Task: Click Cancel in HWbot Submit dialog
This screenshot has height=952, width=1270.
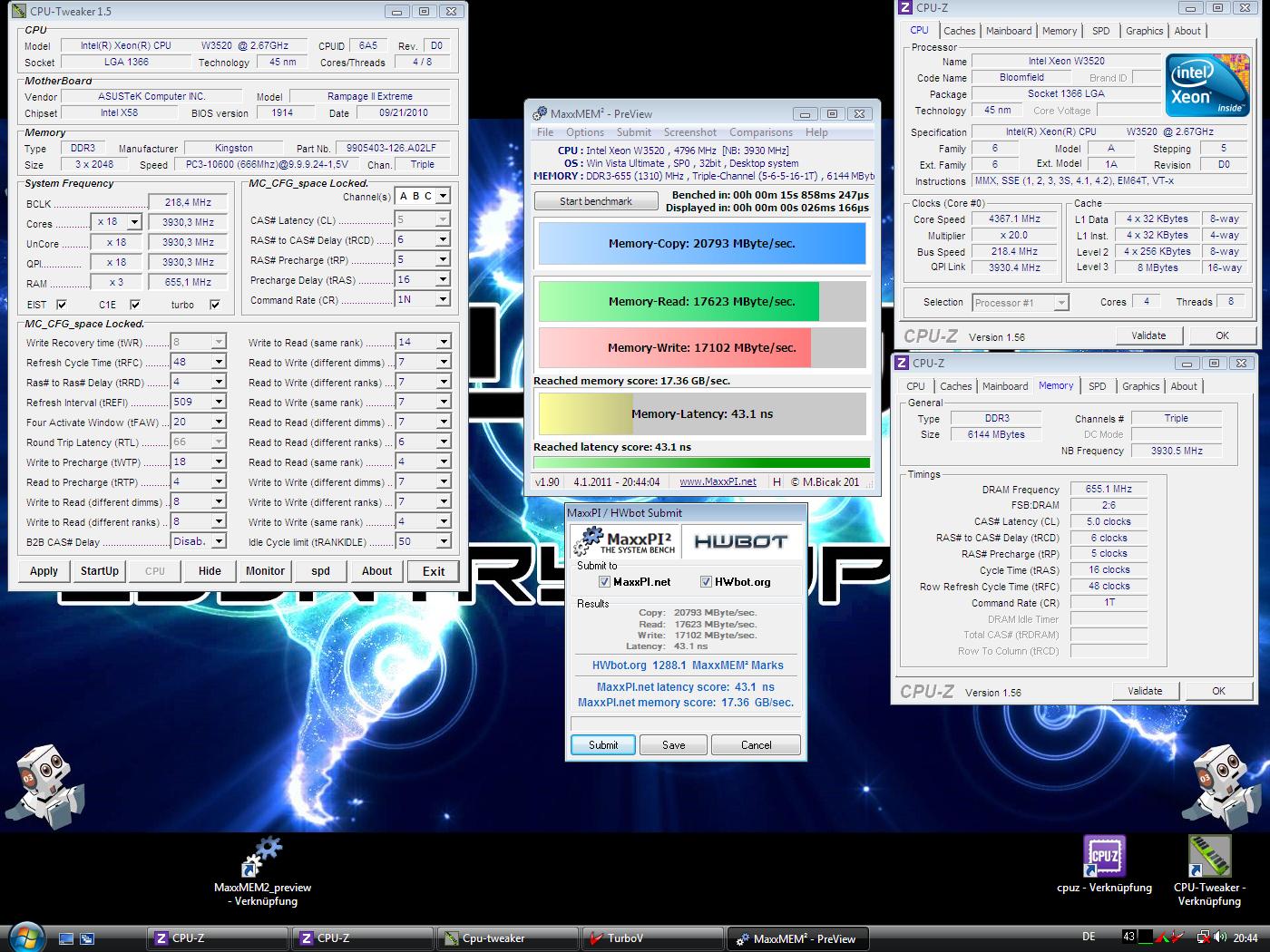Action: (x=757, y=745)
